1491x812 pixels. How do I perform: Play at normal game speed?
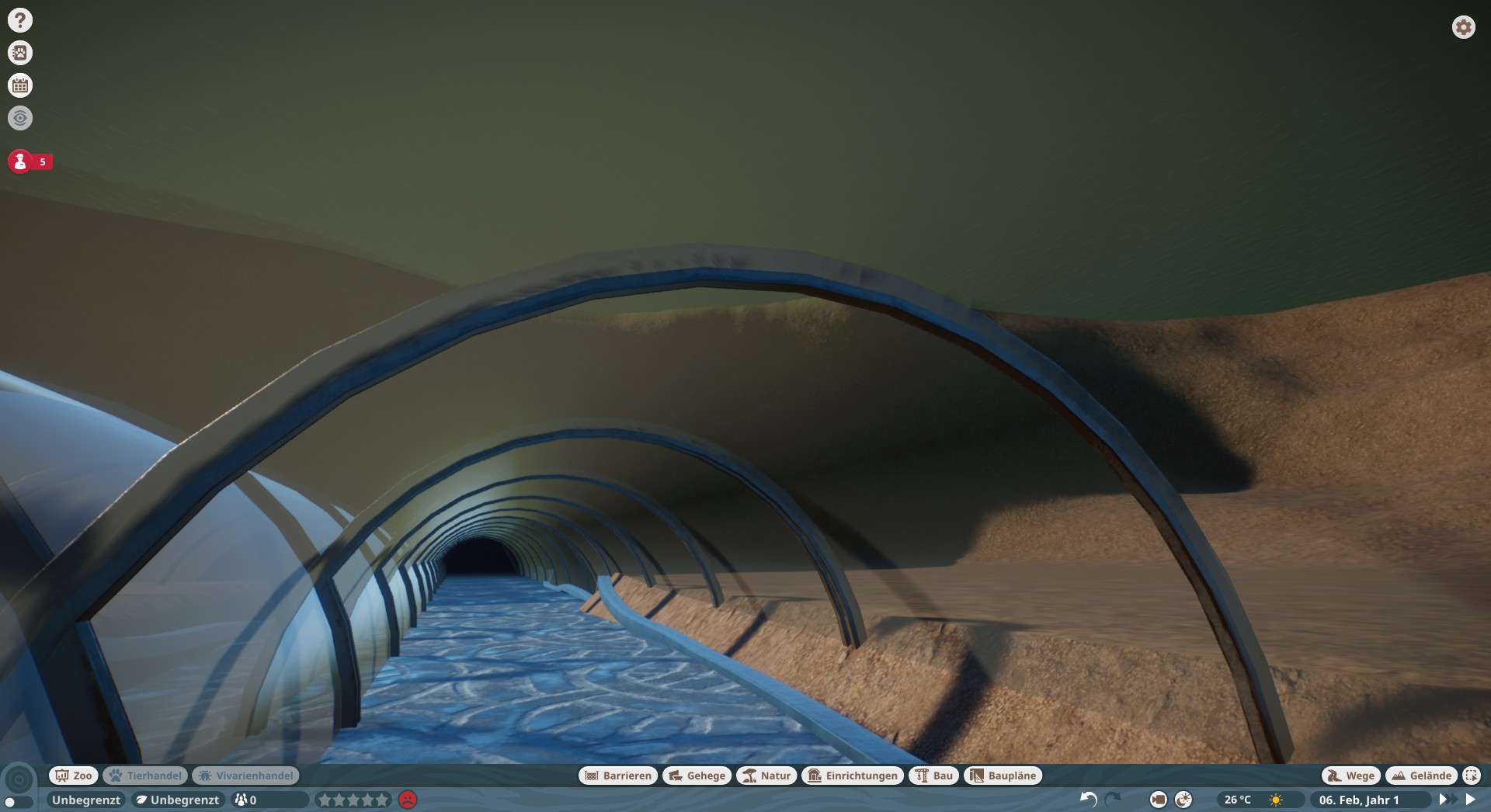coord(1470,800)
